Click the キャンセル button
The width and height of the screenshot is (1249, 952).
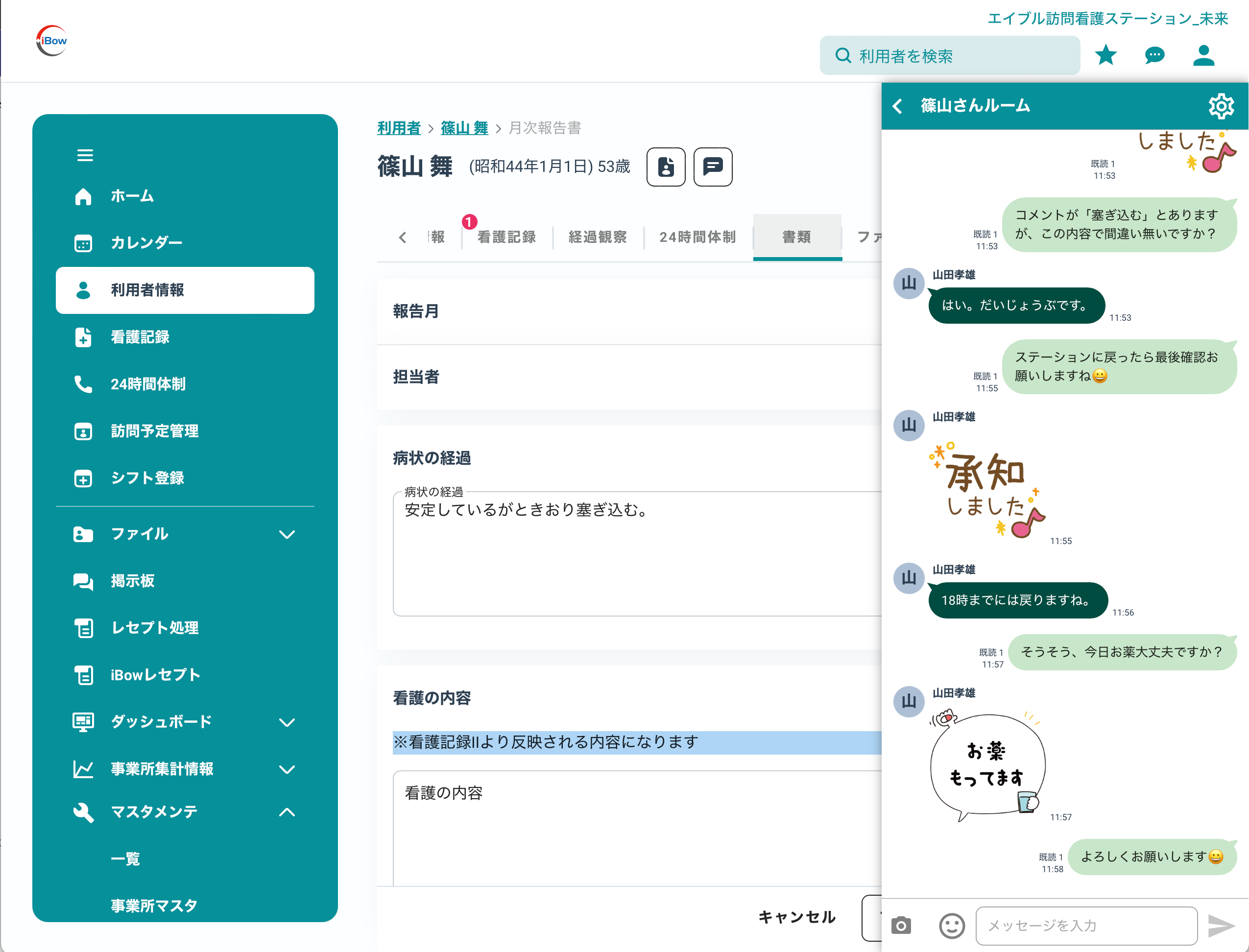pos(797,916)
